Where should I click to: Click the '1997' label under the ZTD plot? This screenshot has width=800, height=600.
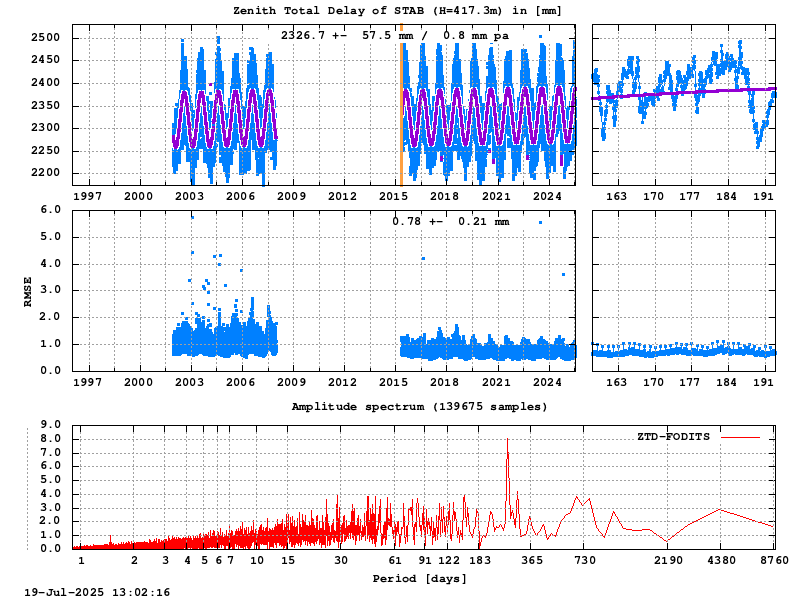pos(87,196)
